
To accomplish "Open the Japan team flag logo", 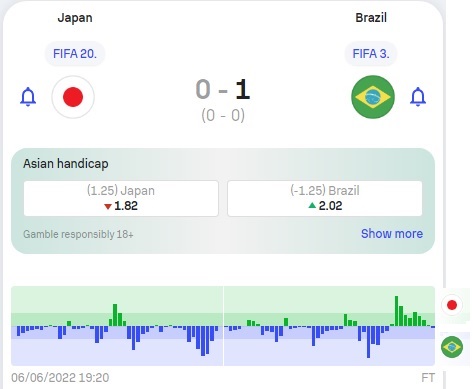I will coord(73,97).
